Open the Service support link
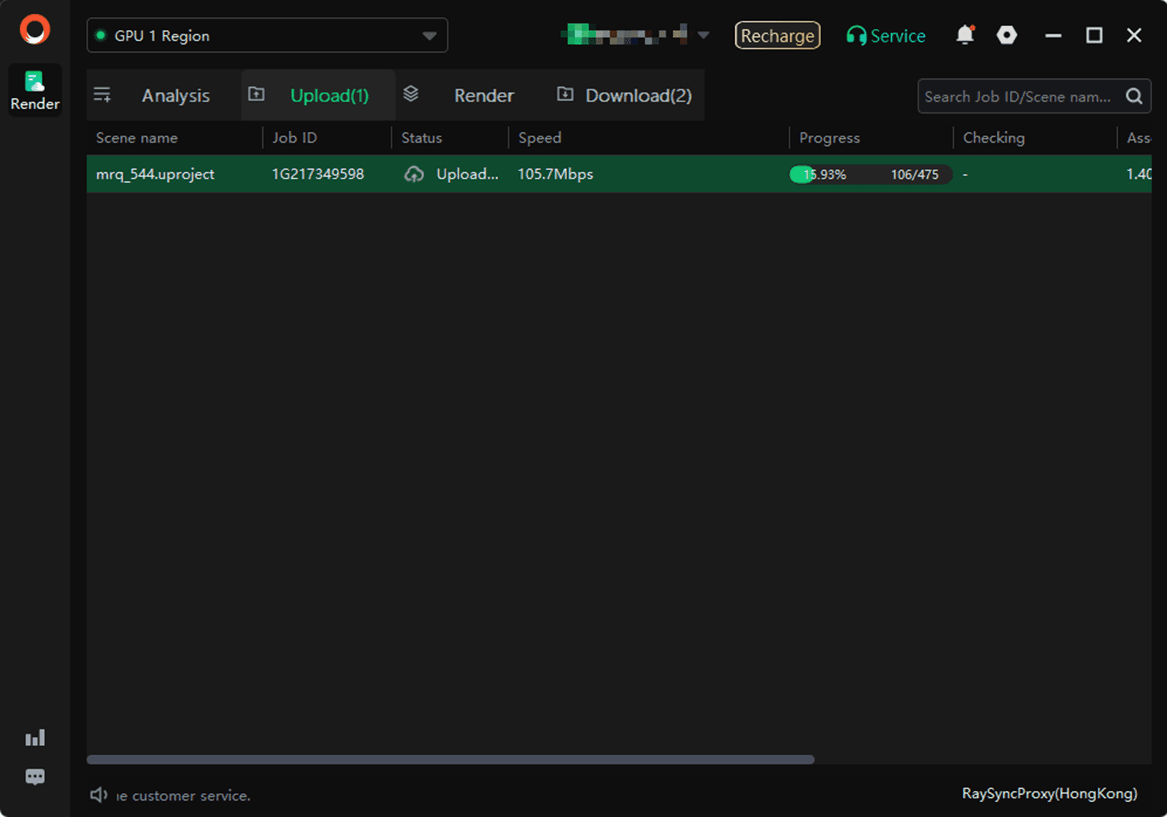 886,36
